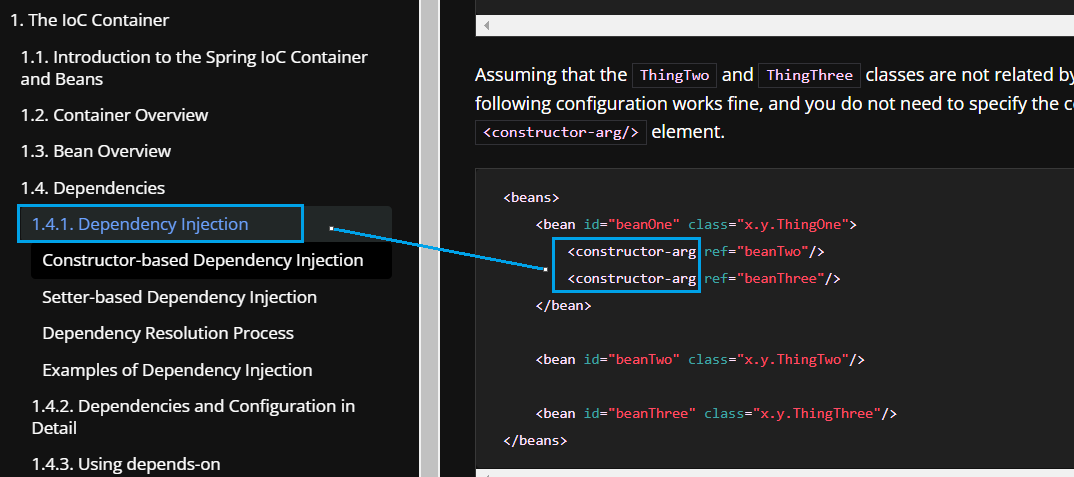
Task: Click 'x.y.ThingThree' class value
Action: pyautogui.click(x=816, y=414)
